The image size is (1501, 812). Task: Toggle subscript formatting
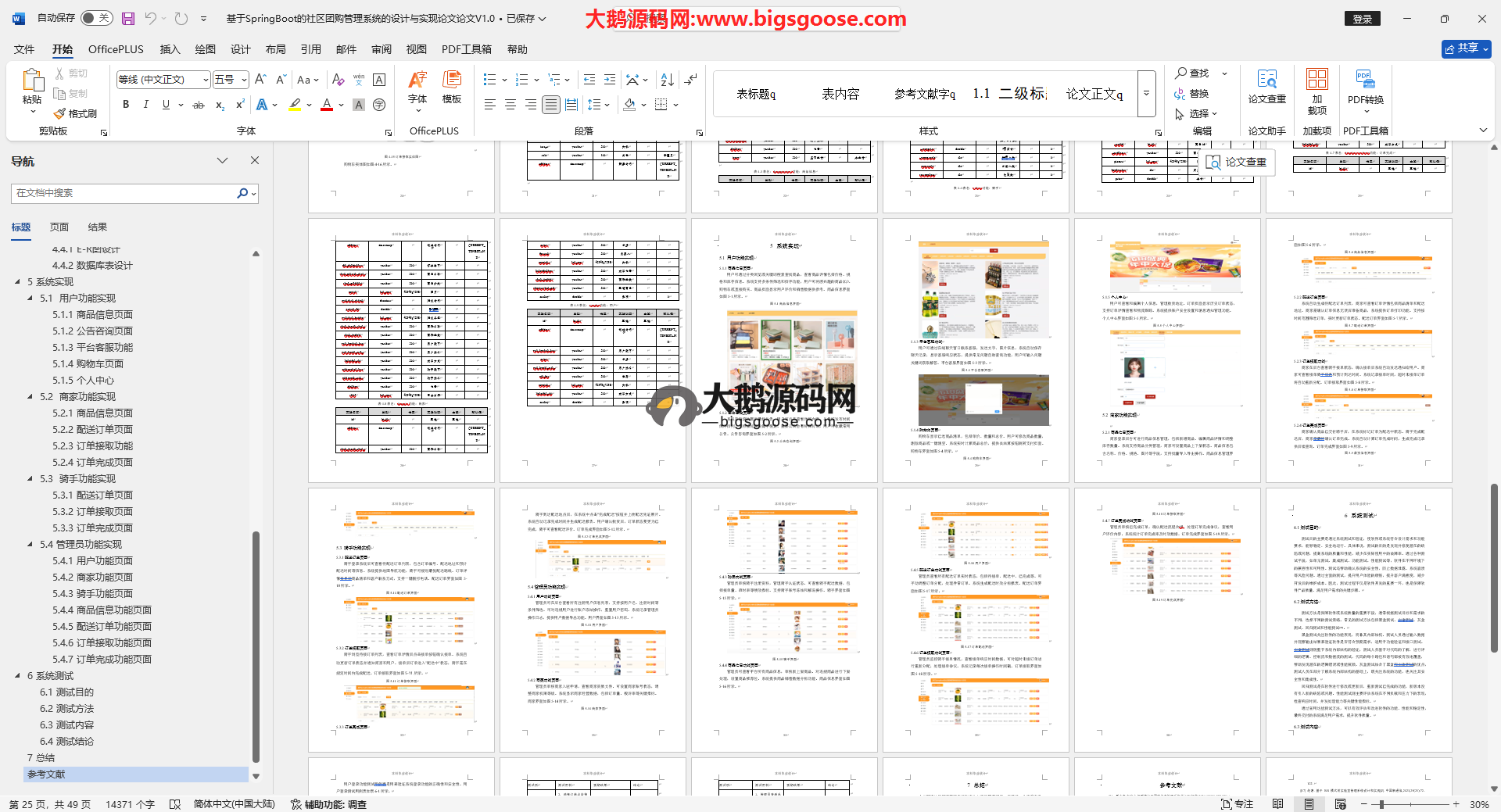tap(220, 105)
